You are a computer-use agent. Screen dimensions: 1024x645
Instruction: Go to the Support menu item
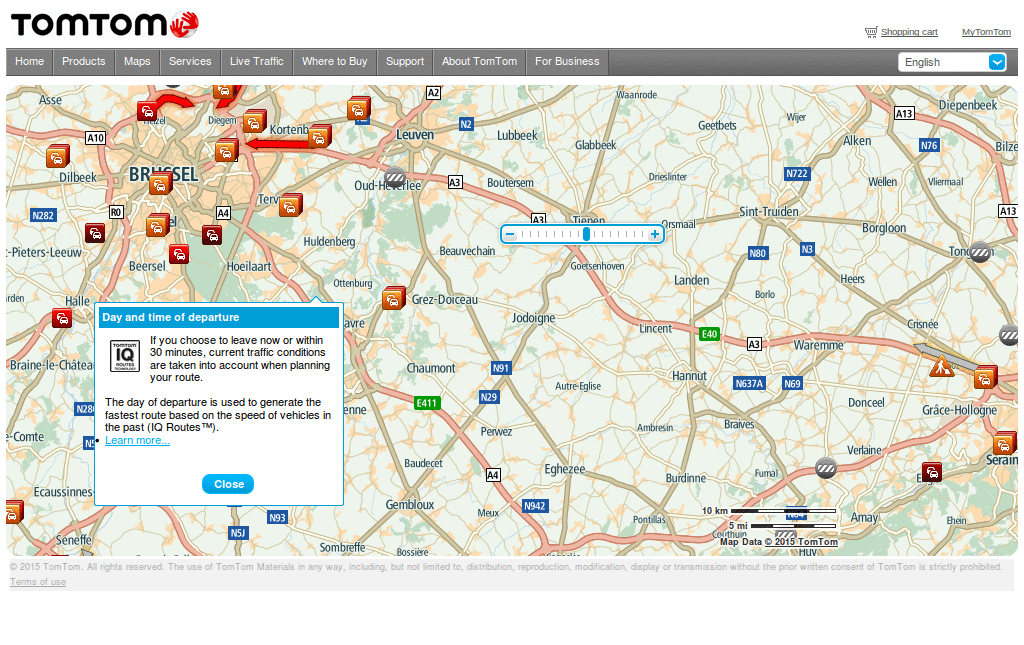click(405, 61)
